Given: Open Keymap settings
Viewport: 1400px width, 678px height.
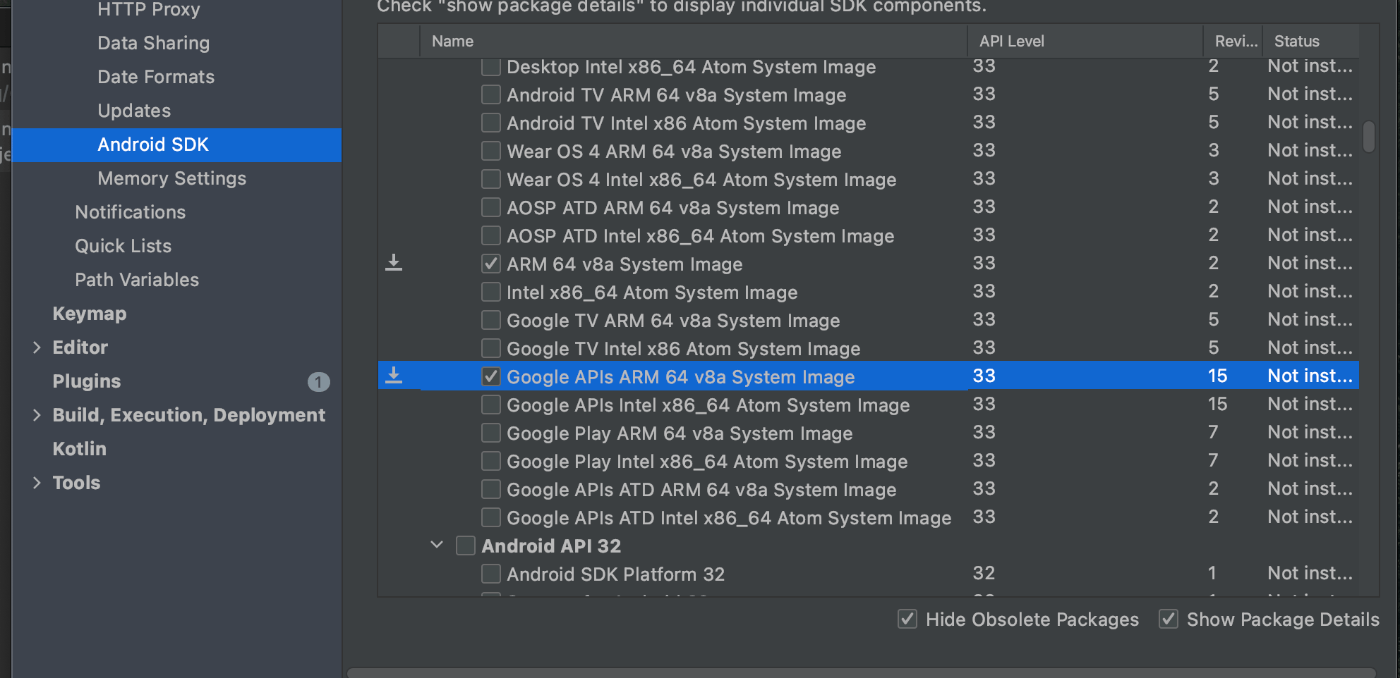Looking at the screenshot, I should tap(89, 313).
